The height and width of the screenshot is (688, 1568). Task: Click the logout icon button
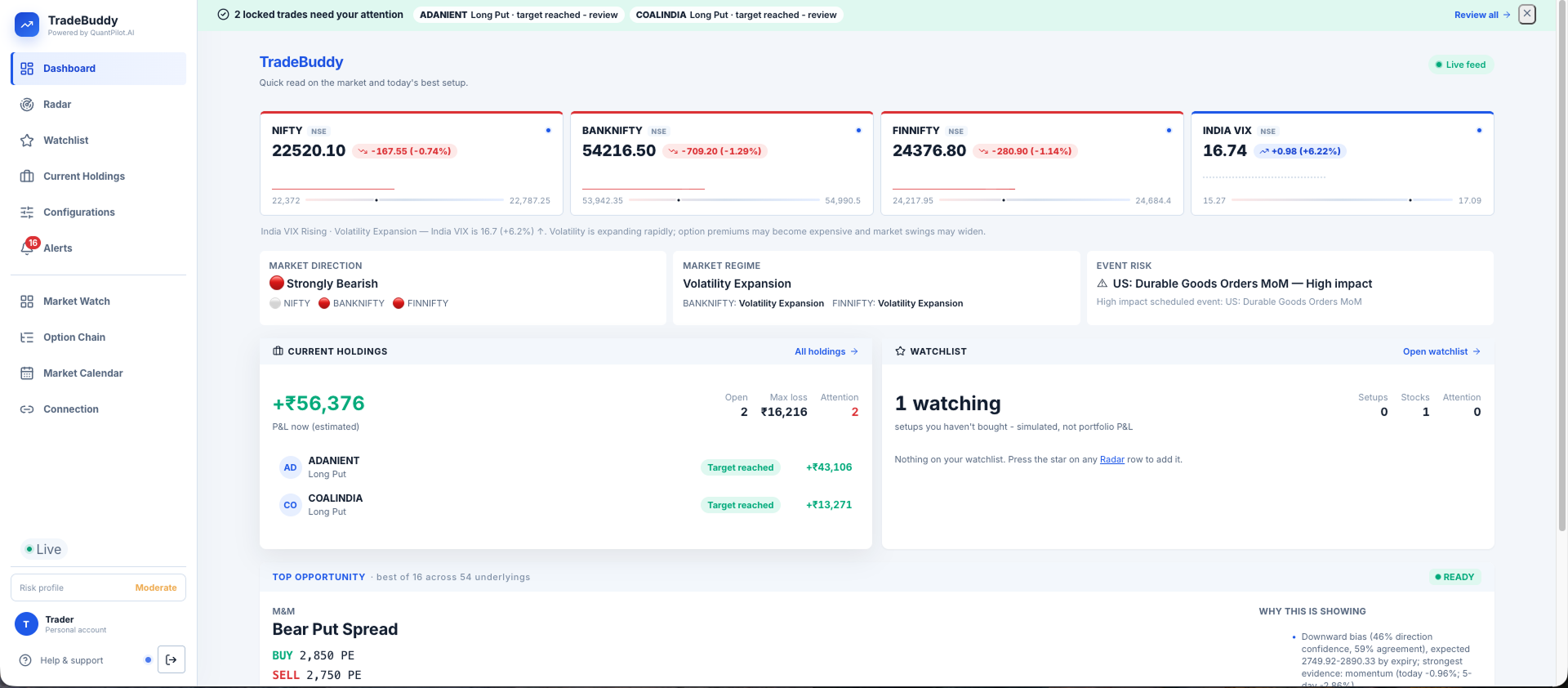click(x=171, y=659)
